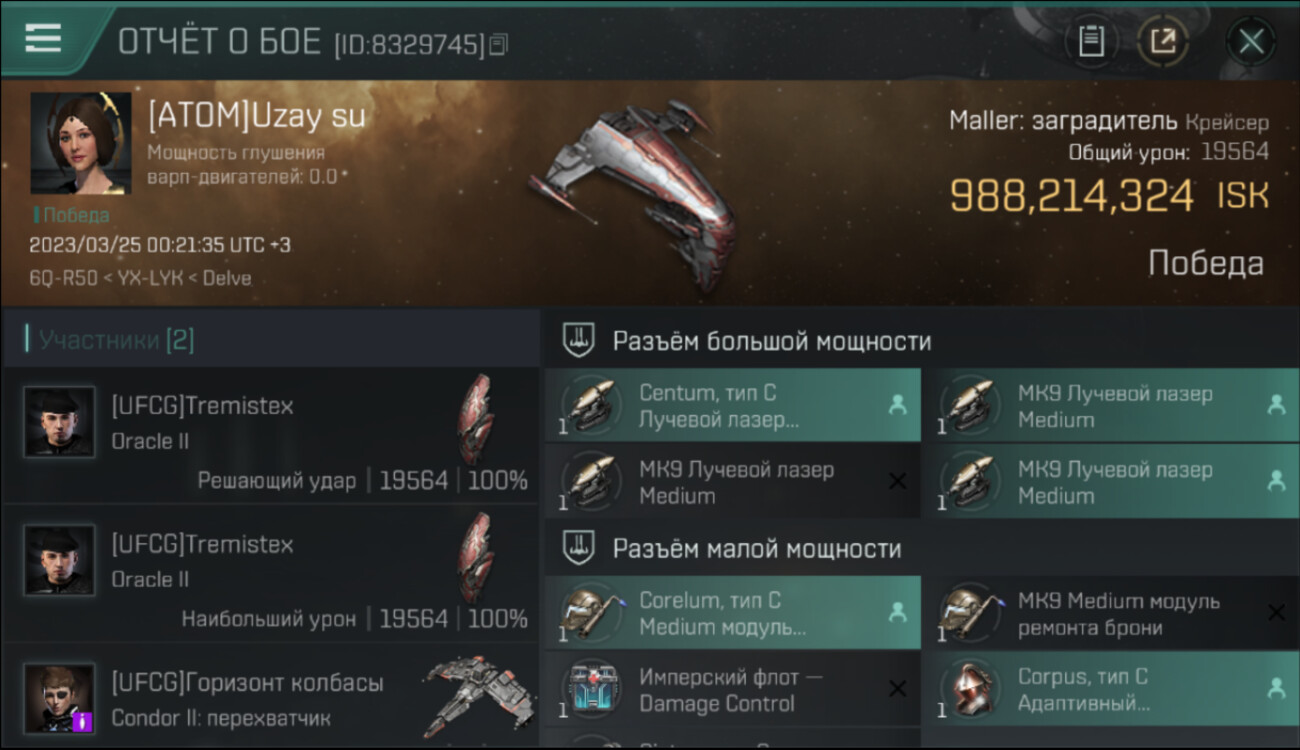1300x750 pixels.
Task: Select the Corpus type C adaptive module
Action: pos(1112,690)
